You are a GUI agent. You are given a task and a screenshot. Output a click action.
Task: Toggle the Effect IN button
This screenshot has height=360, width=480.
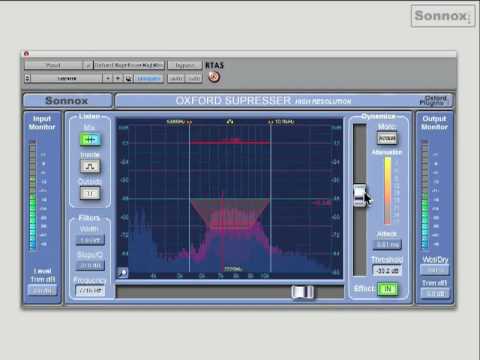click(387, 289)
